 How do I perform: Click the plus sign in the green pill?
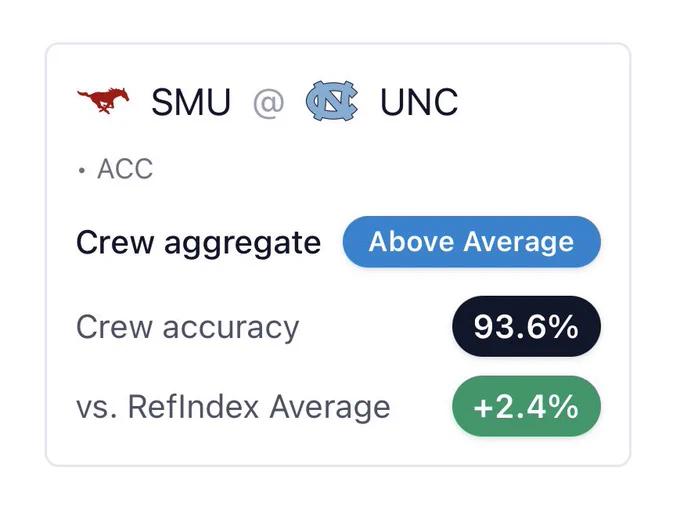482,408
